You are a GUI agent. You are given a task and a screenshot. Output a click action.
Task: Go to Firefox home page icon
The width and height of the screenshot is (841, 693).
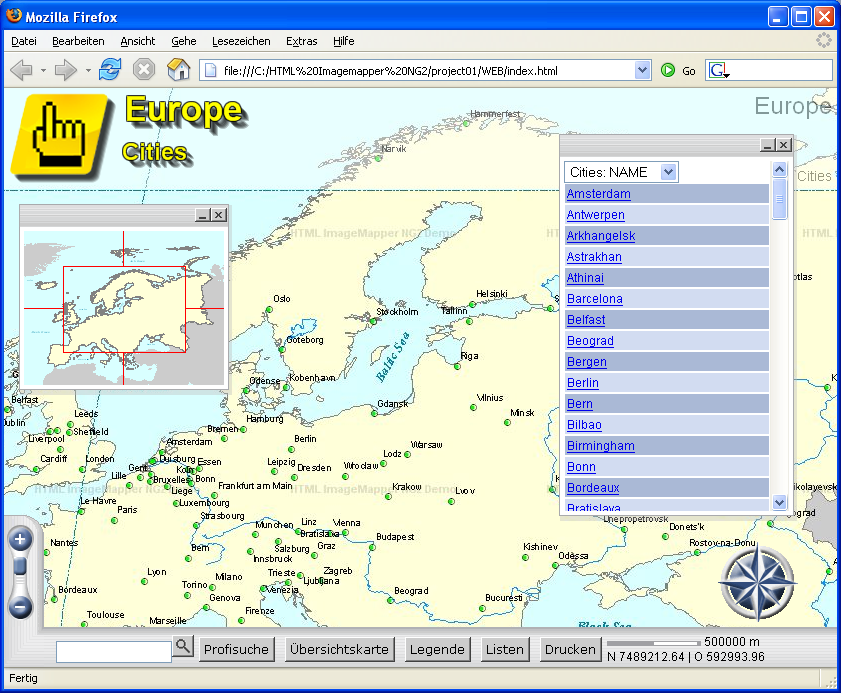pos(178,70)
